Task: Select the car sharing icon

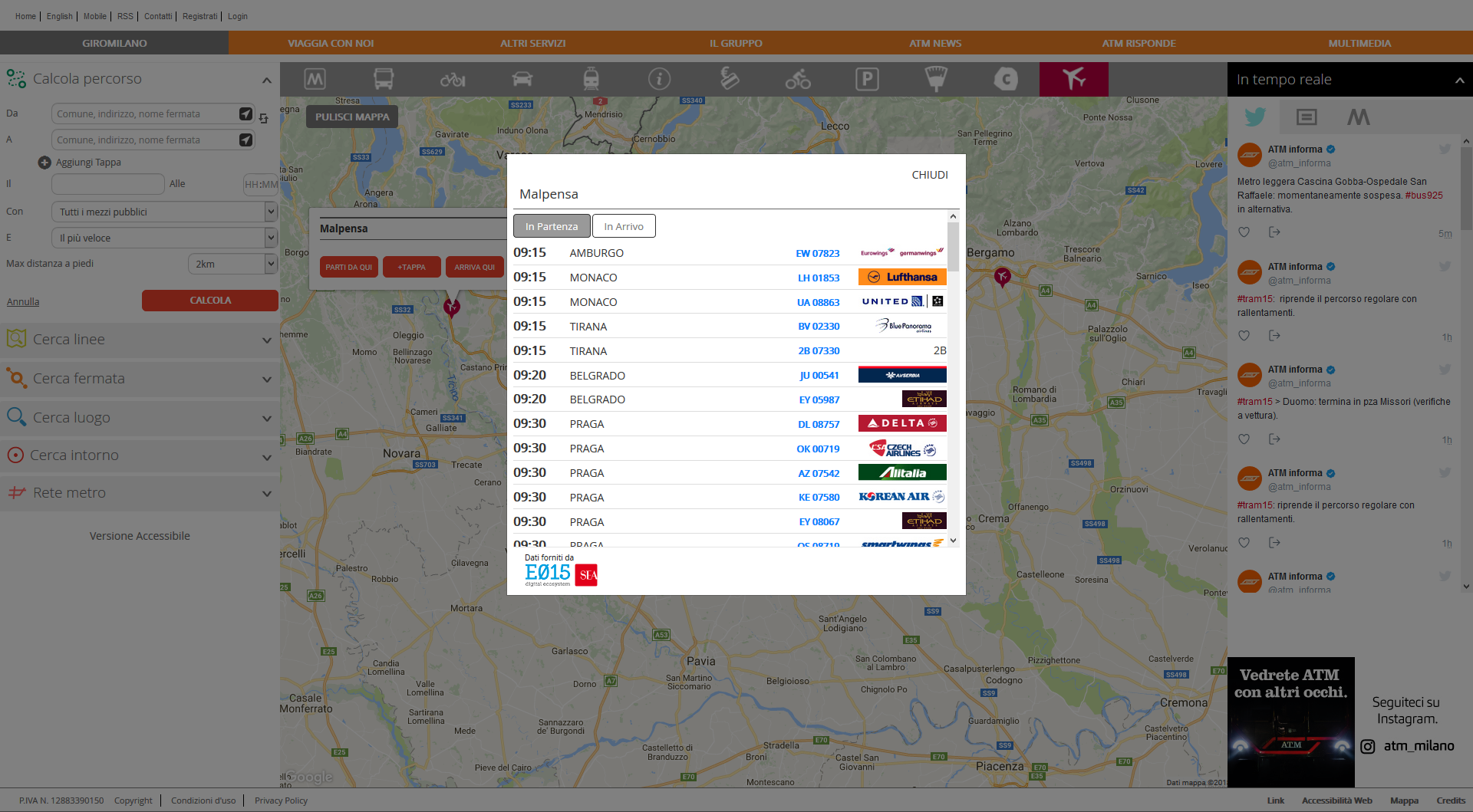Action: [x=522, y=79]
